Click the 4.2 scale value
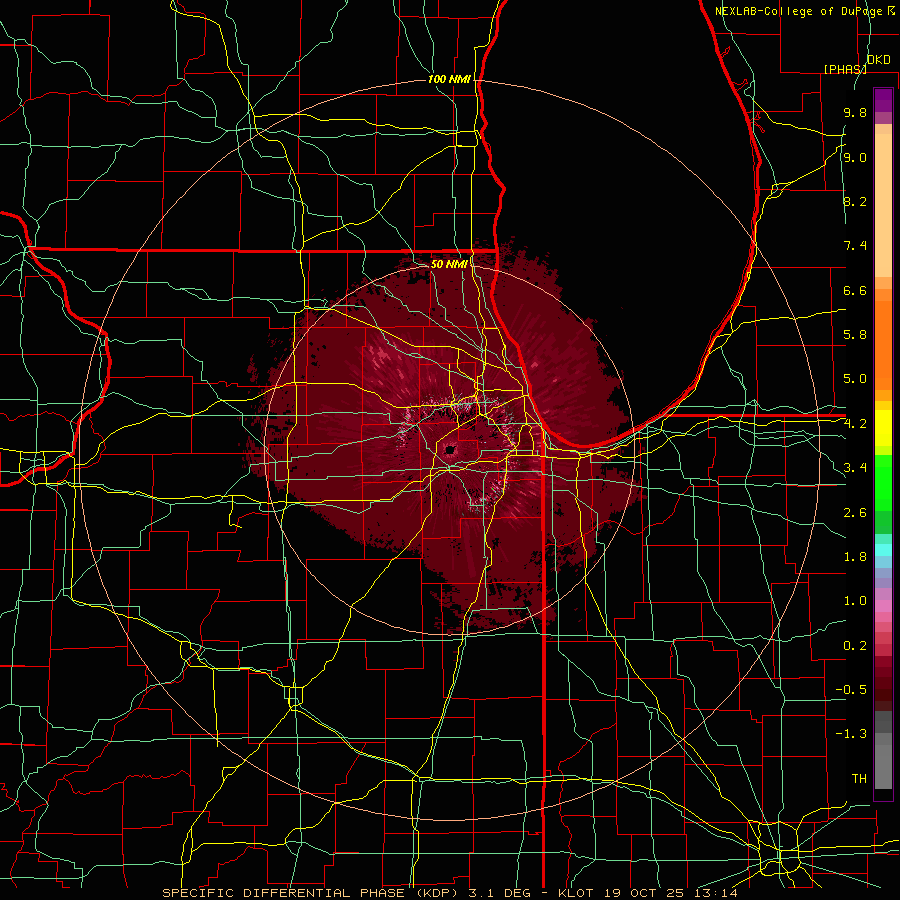This screenshot has height=900, width=900. click(x=855, y=424)
